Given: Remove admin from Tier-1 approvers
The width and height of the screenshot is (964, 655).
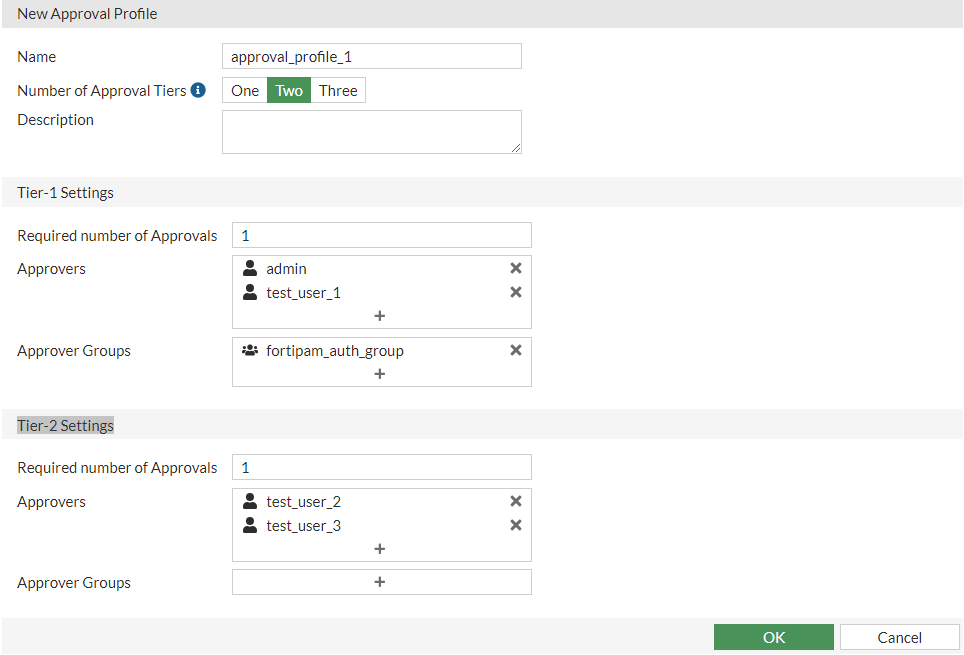Looking at the screenshot, I should pos(516,268).
